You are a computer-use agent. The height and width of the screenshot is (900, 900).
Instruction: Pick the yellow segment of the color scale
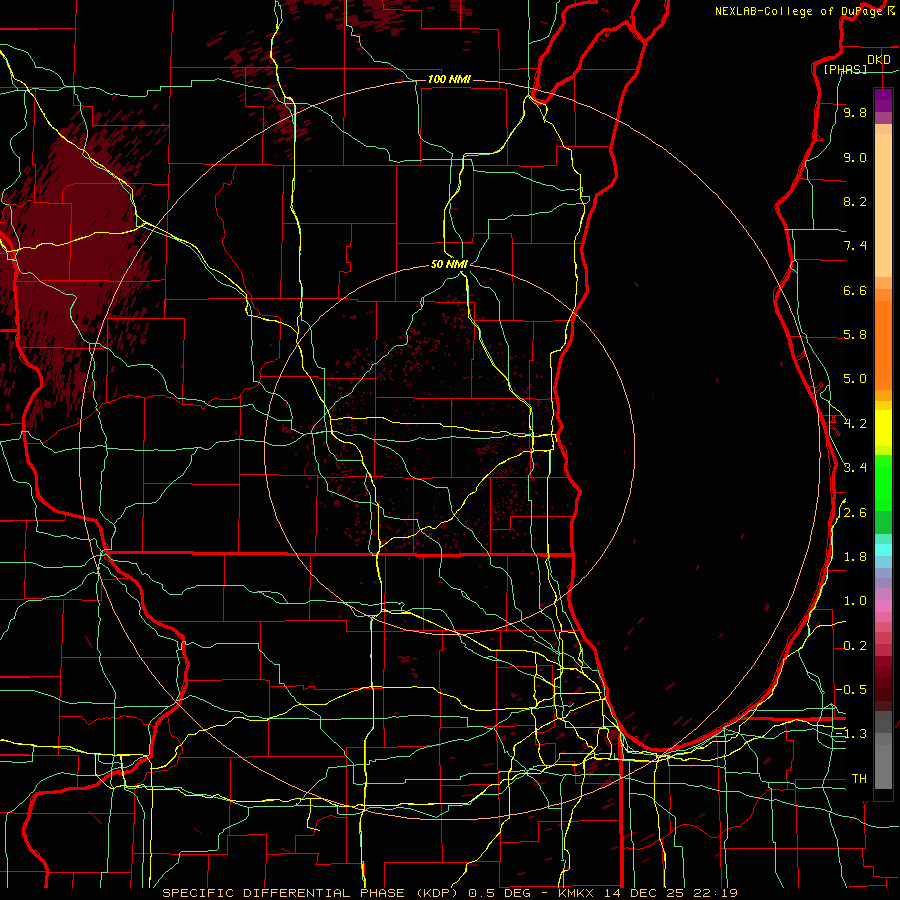(x=883, y=428)
